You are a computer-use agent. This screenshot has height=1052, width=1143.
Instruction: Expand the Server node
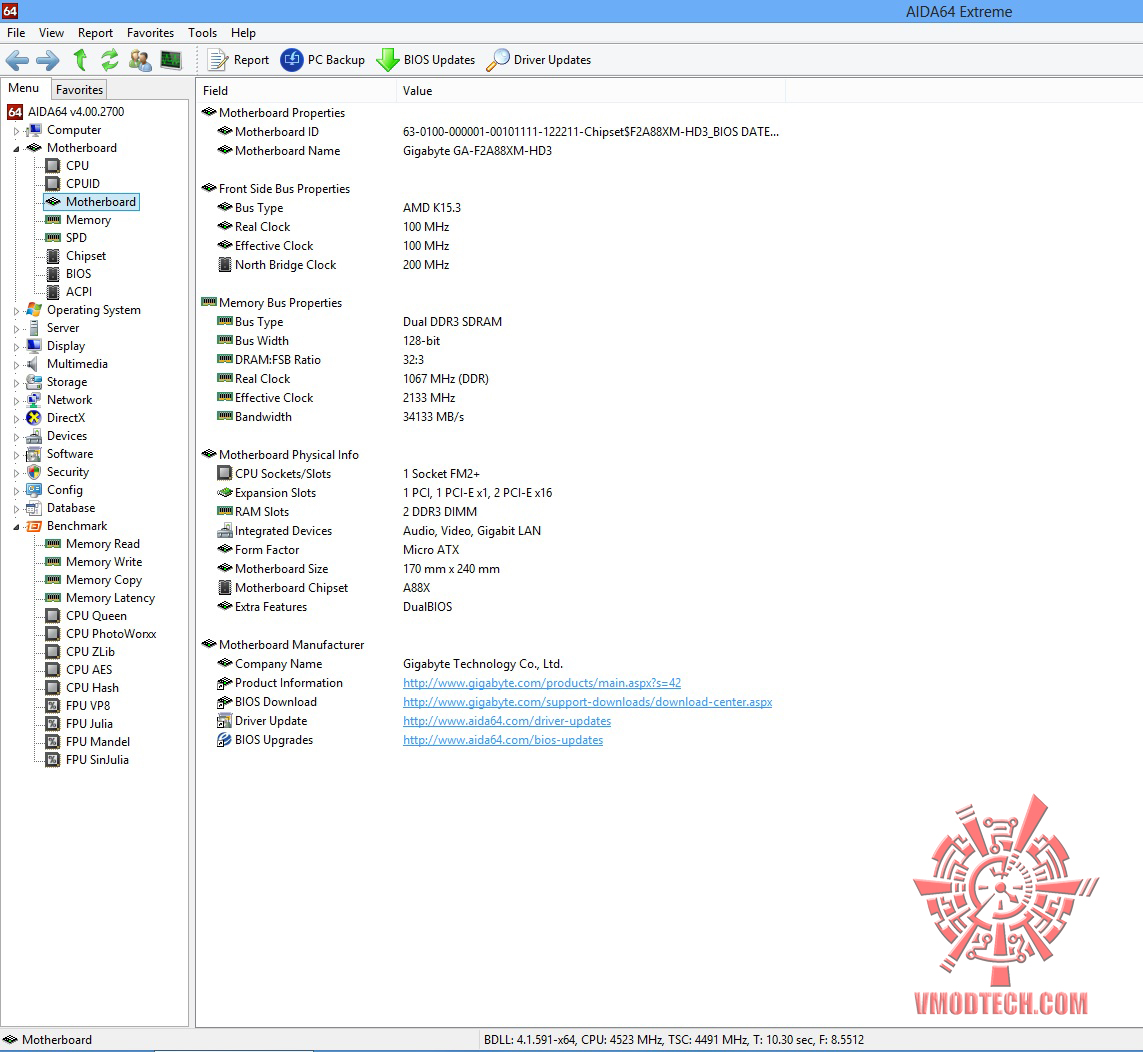(16, 329)
